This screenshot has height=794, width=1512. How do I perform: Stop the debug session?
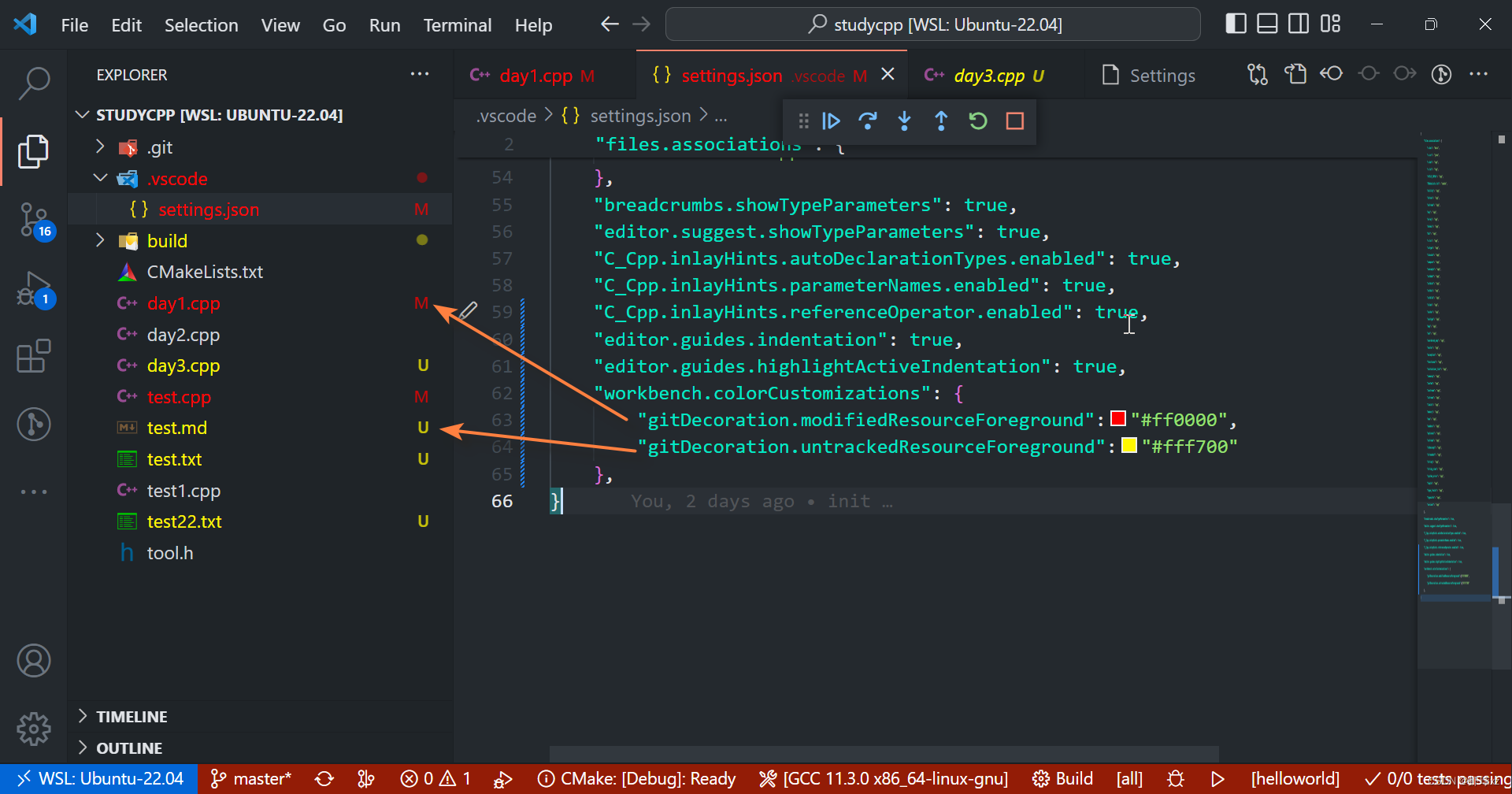tap(1015, 121)
